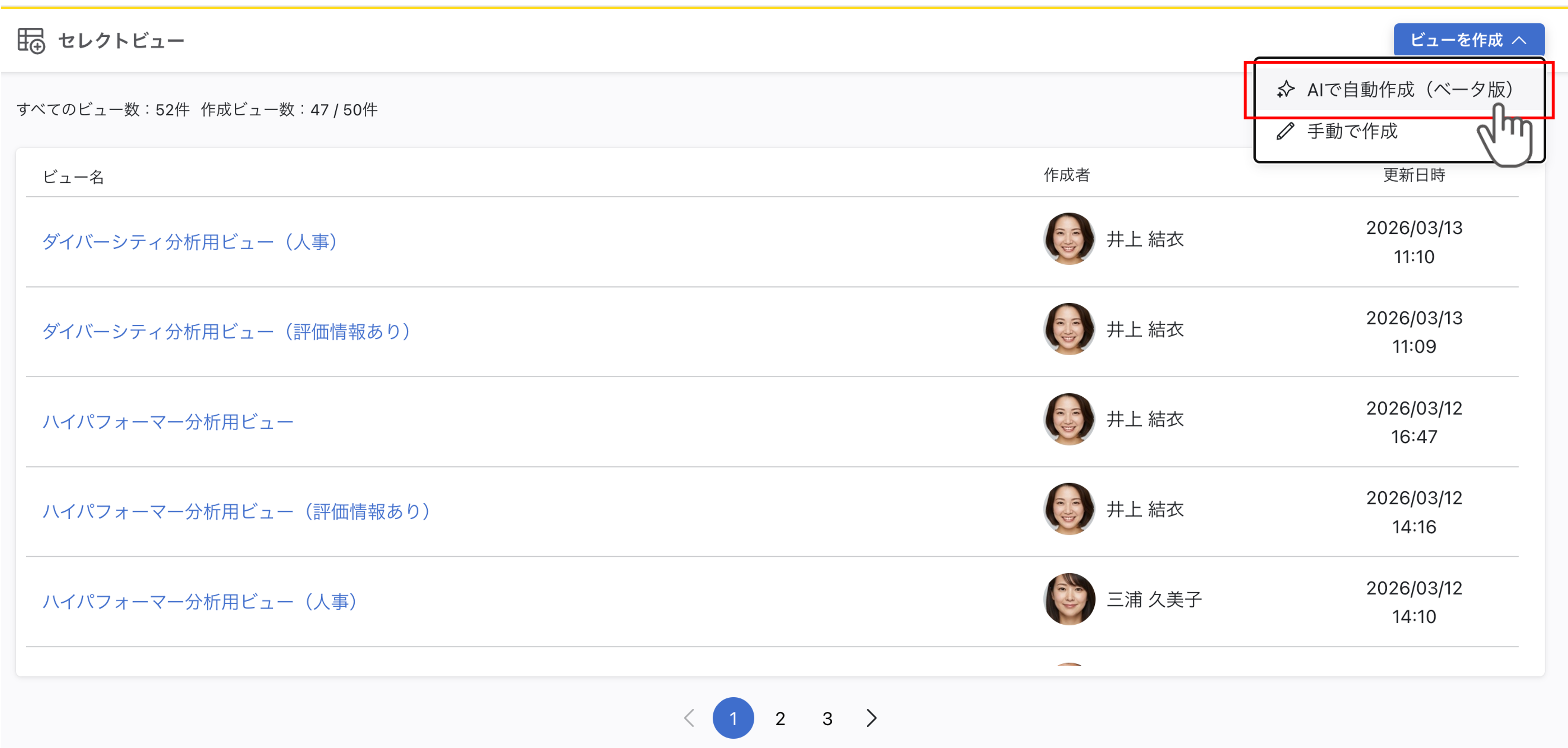
Task: Jump to page 3 of views
Action: click(x=827, y=719)
